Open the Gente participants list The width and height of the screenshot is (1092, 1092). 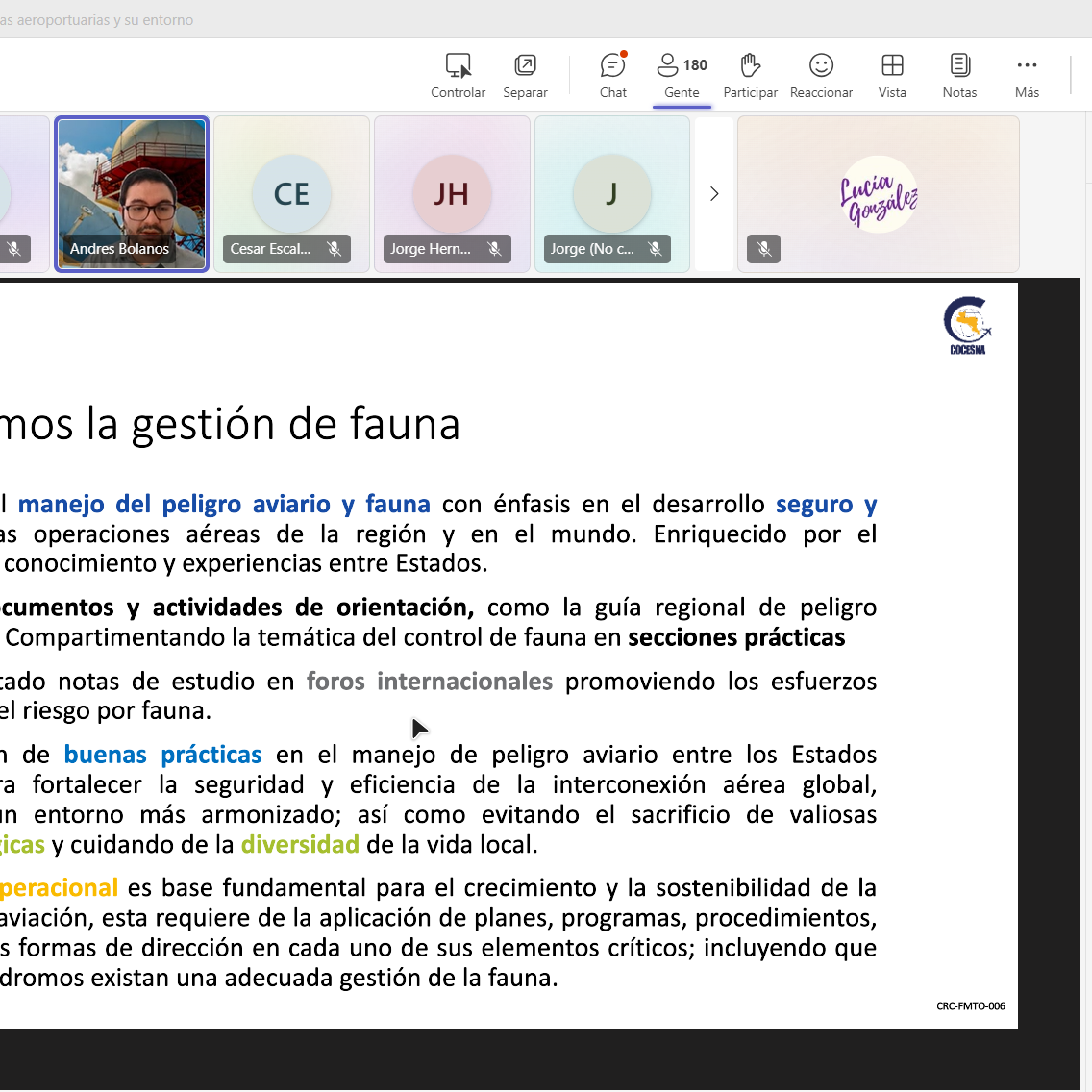click(682, 66)
